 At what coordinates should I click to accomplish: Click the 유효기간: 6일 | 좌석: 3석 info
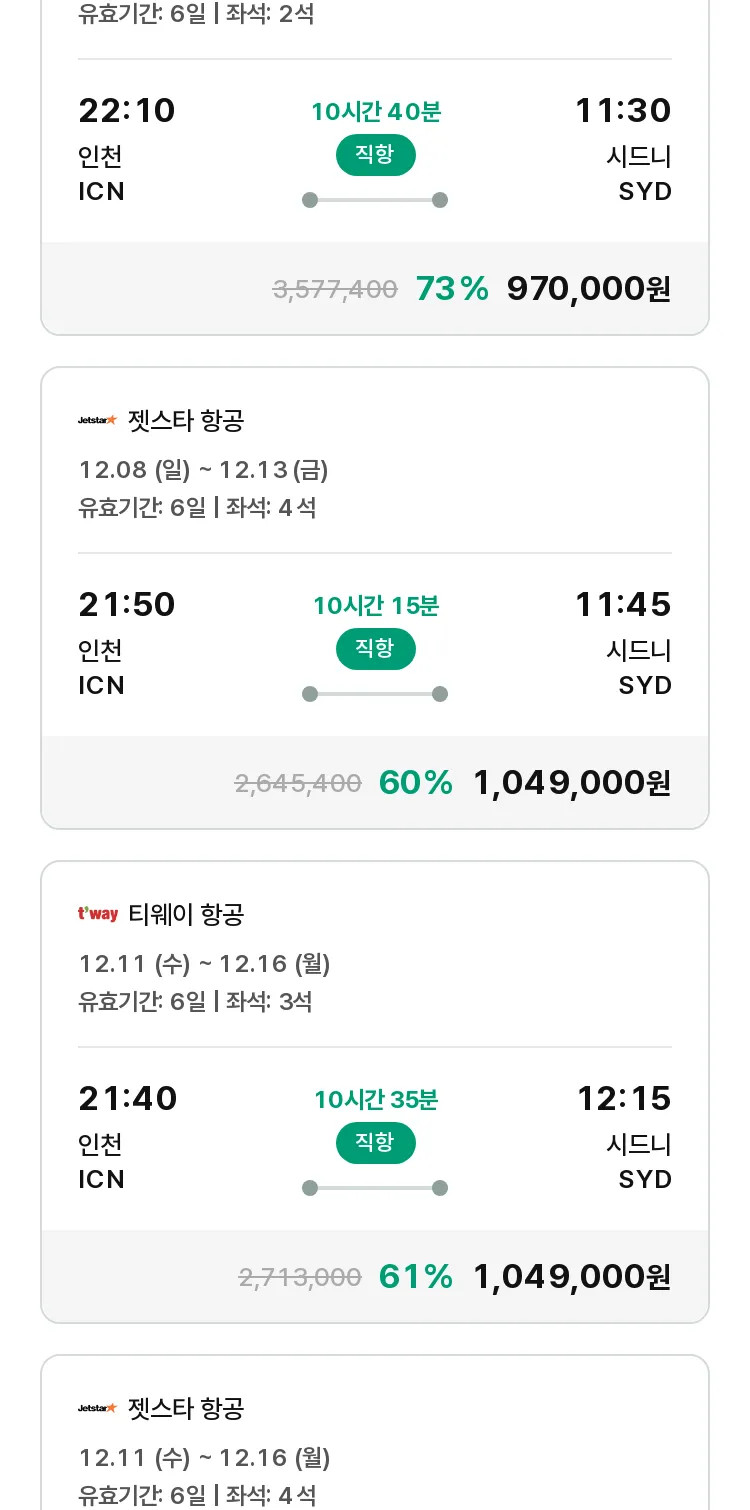coord(195,1002)
